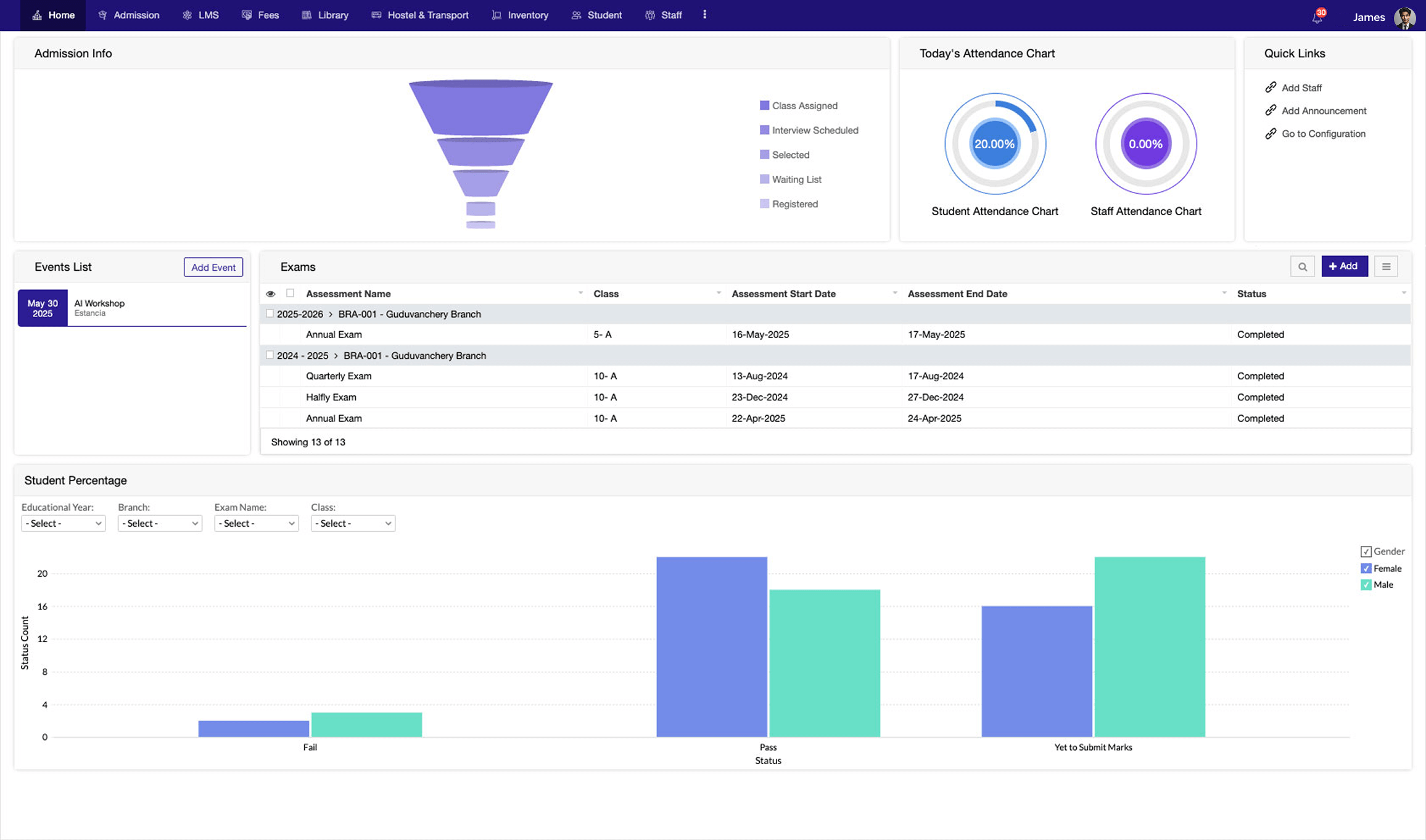The image size is (1426, 840).
Task: Follow the Go to Configuration link
Action: (x=1323, y=134)
